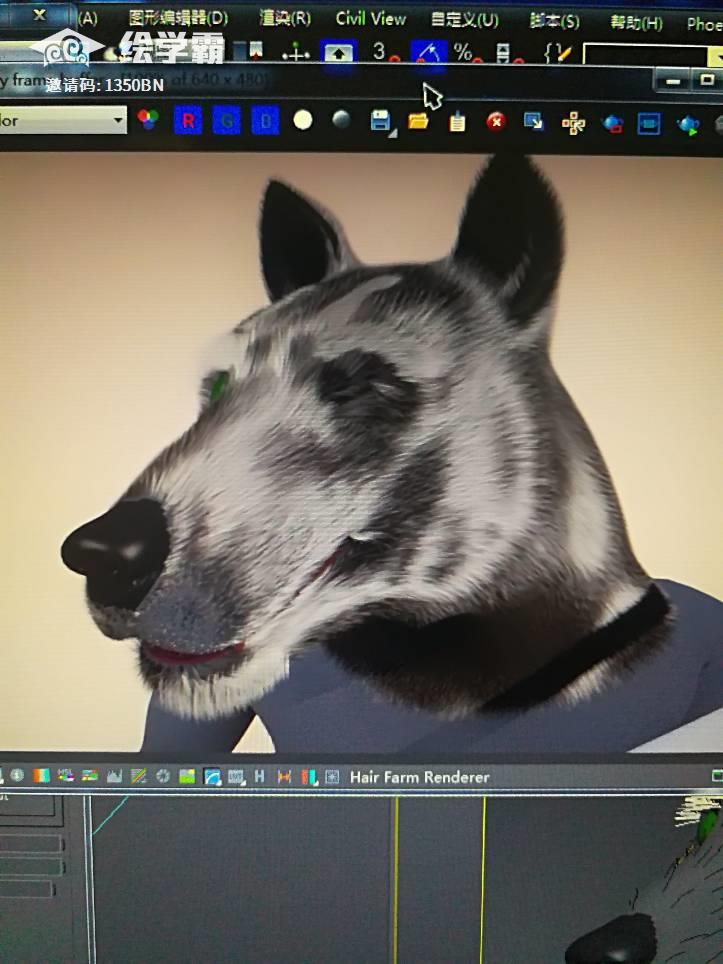
Task: Load image with yellow folder icon
Action: [x=418, y=121]
